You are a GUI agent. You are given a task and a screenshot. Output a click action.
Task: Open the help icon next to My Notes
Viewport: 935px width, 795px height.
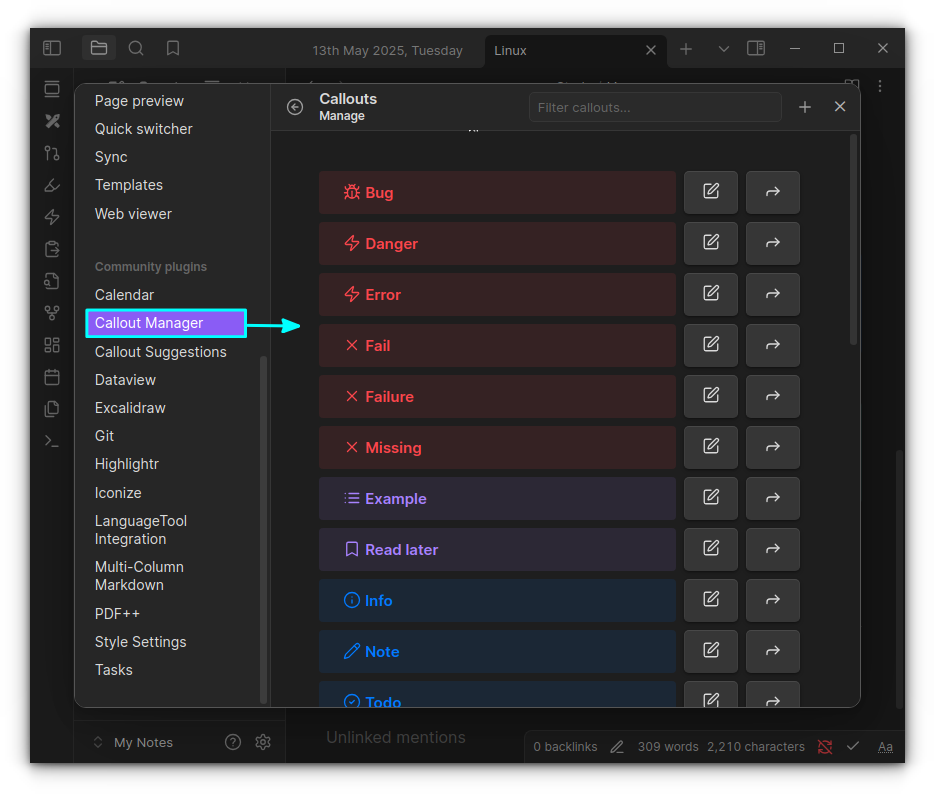click(233, 742)
